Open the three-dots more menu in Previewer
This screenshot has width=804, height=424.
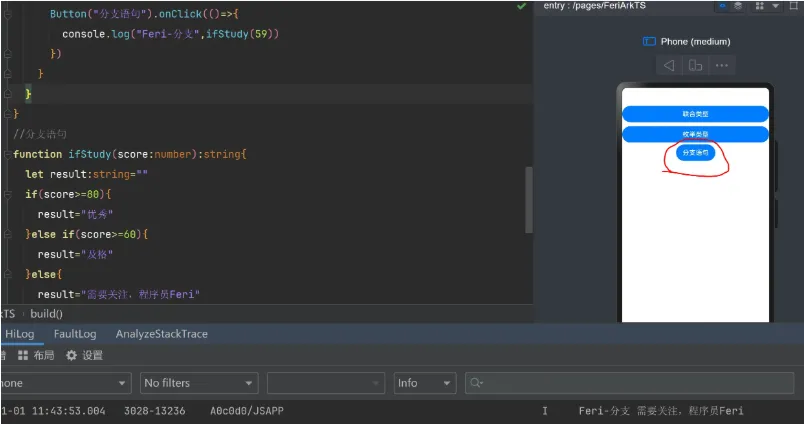click(x=722, y=66)
